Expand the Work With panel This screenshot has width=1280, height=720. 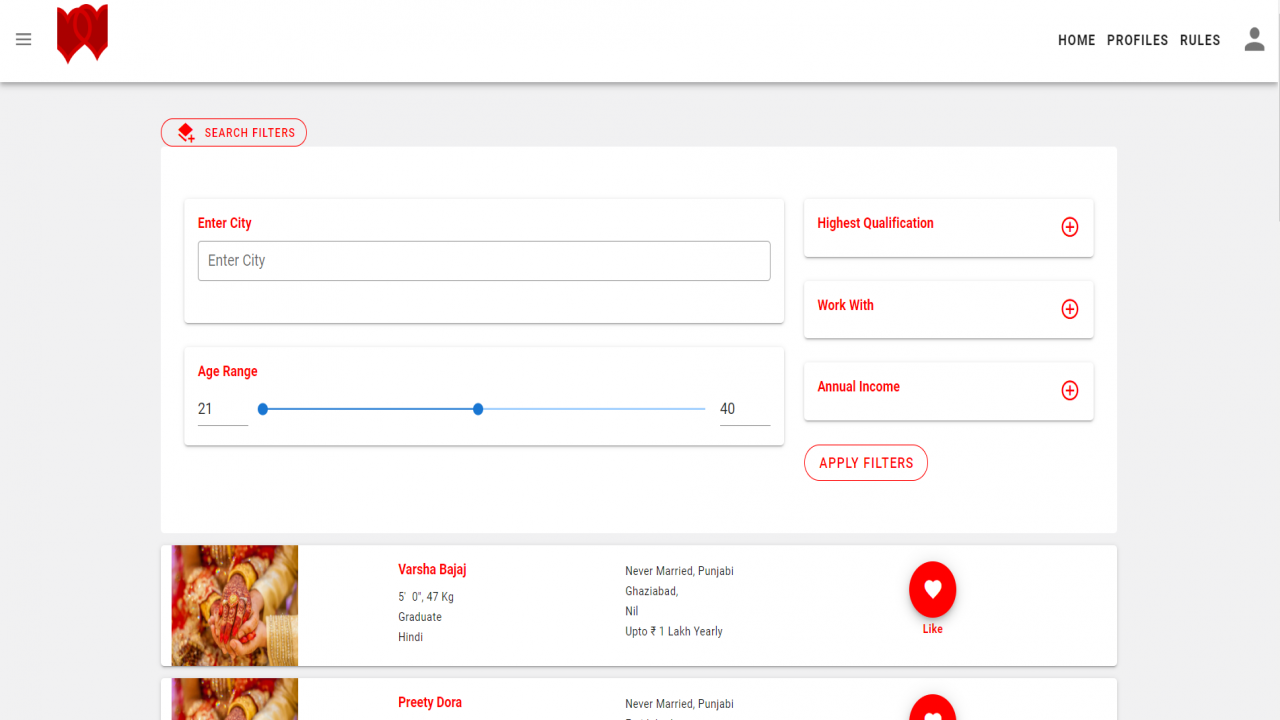[948, 309]
